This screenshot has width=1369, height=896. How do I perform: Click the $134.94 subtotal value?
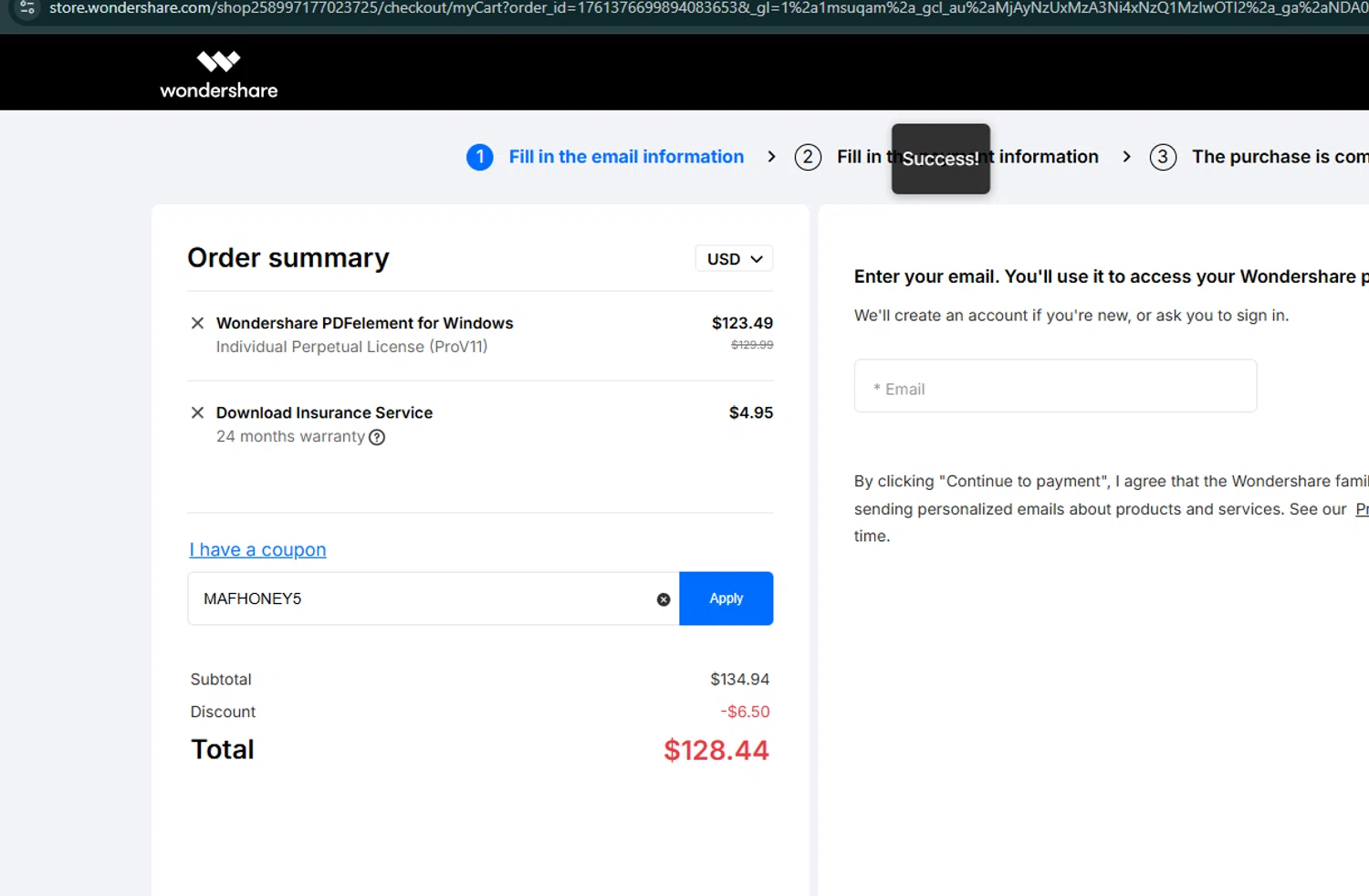coord(740,679)
